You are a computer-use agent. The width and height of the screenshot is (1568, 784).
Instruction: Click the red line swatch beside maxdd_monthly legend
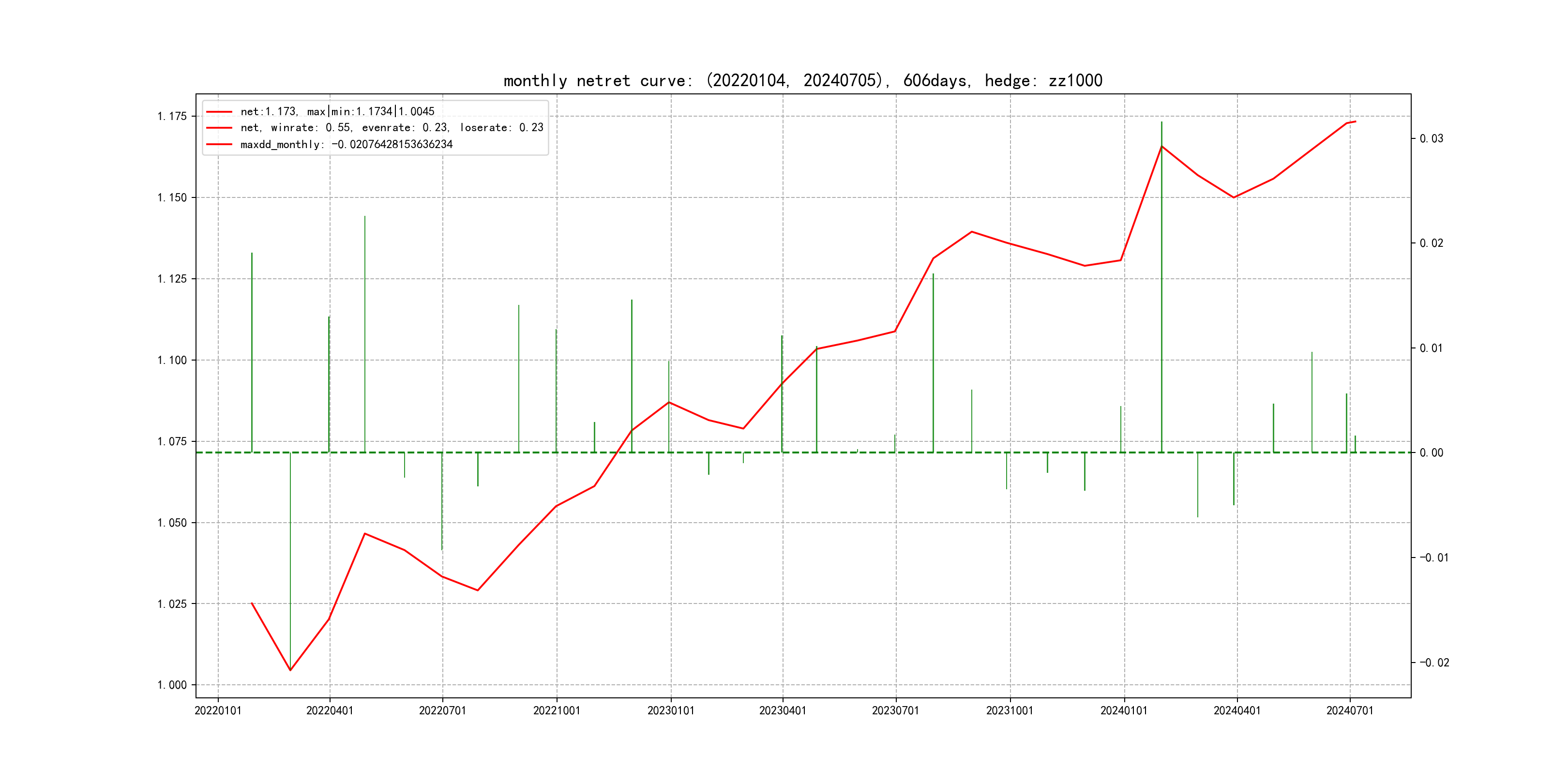click(219, 144)
